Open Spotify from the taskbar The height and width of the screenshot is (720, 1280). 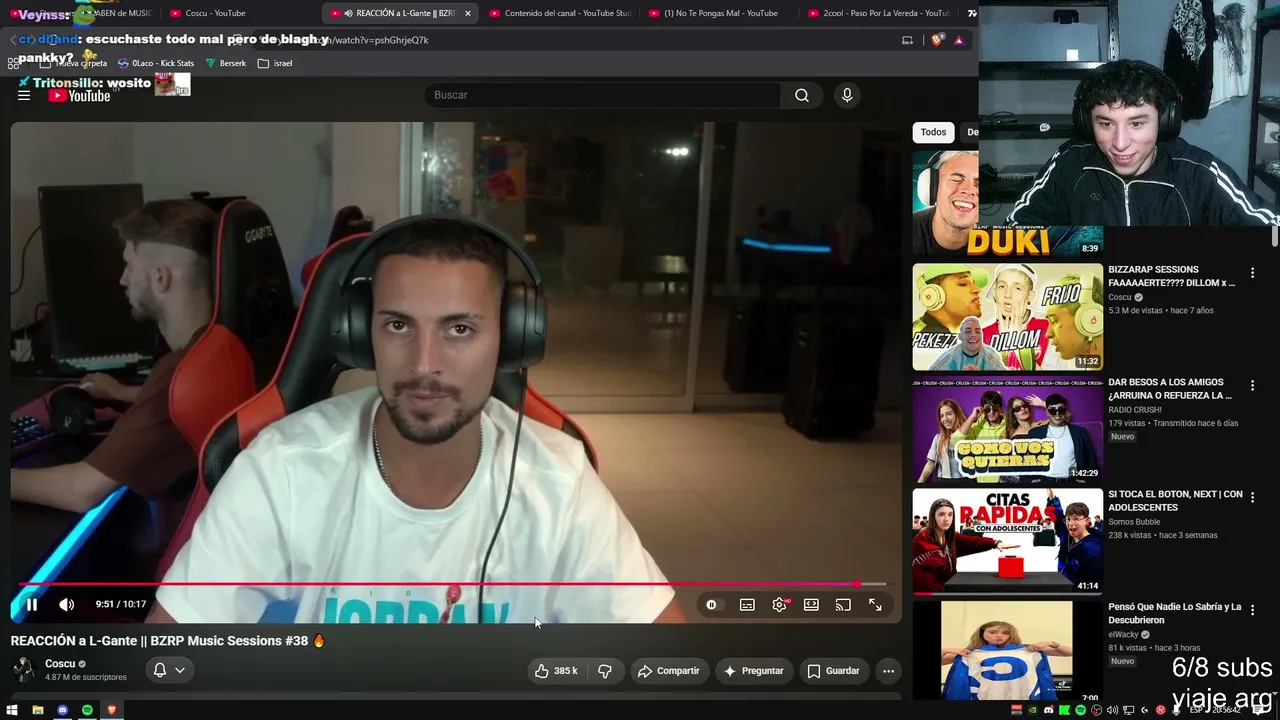point(87,710)
